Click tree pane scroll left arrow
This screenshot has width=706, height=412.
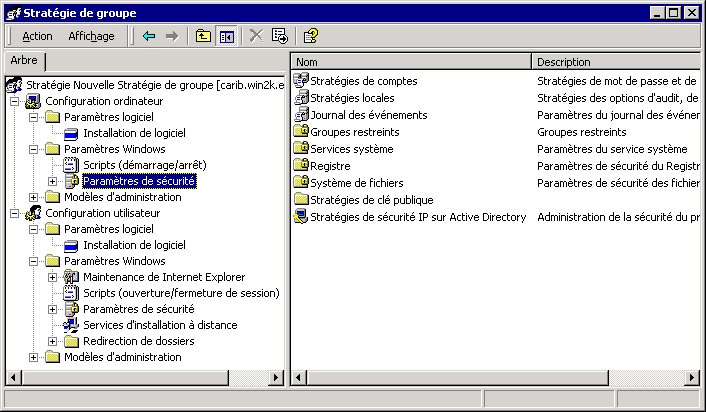click(x=13, y=377)
